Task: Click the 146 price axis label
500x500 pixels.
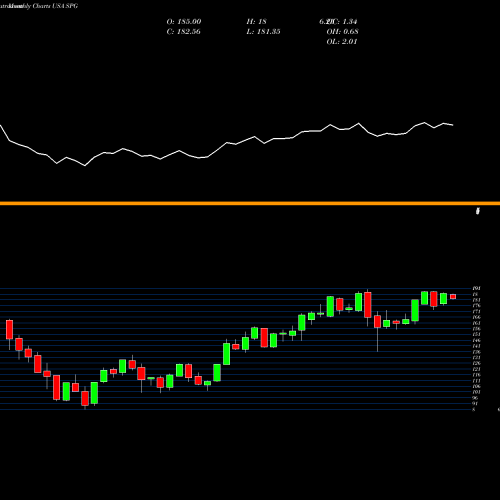Action: coord(476,340)
